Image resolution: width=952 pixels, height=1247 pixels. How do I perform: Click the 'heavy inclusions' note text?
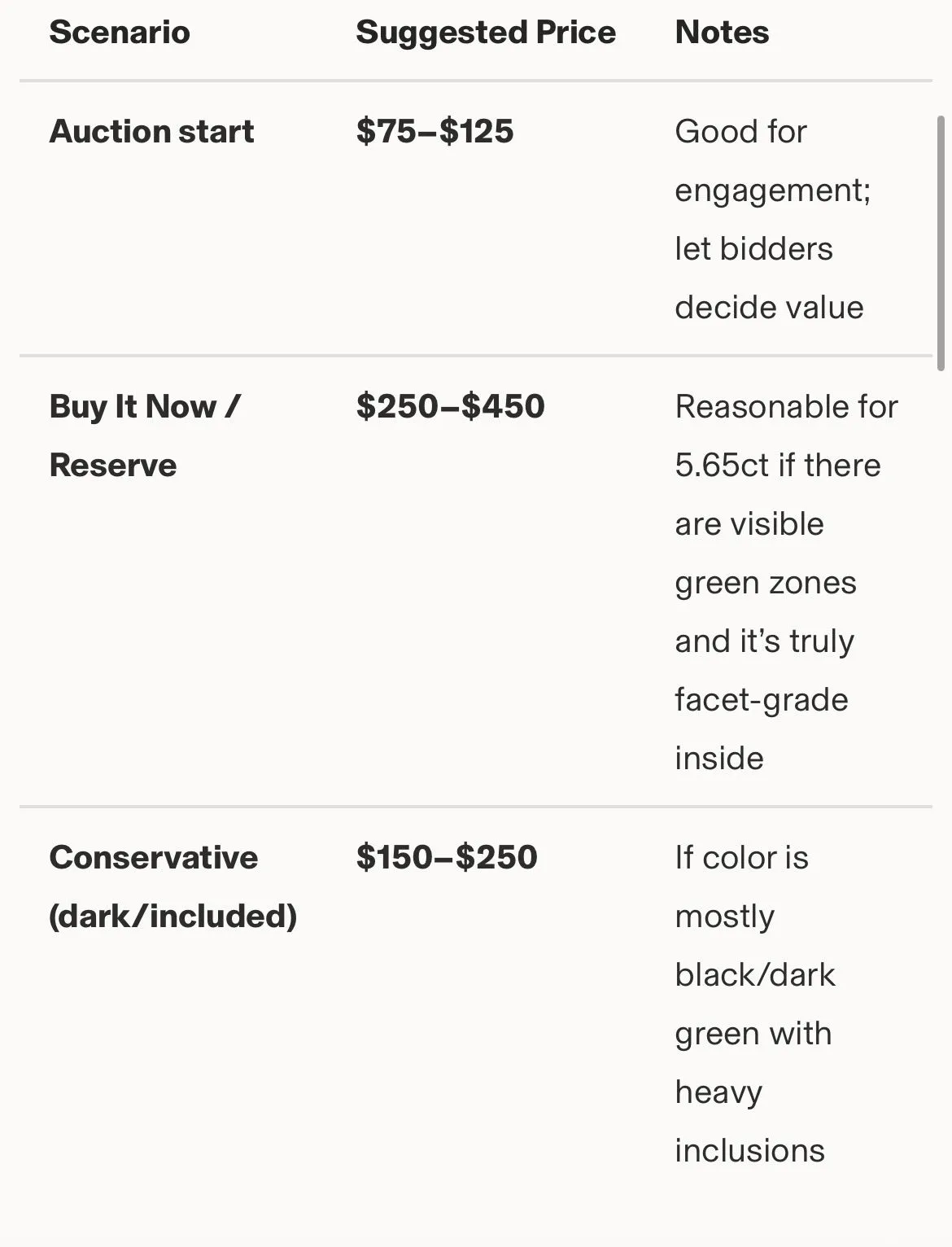pos(749,1121)
